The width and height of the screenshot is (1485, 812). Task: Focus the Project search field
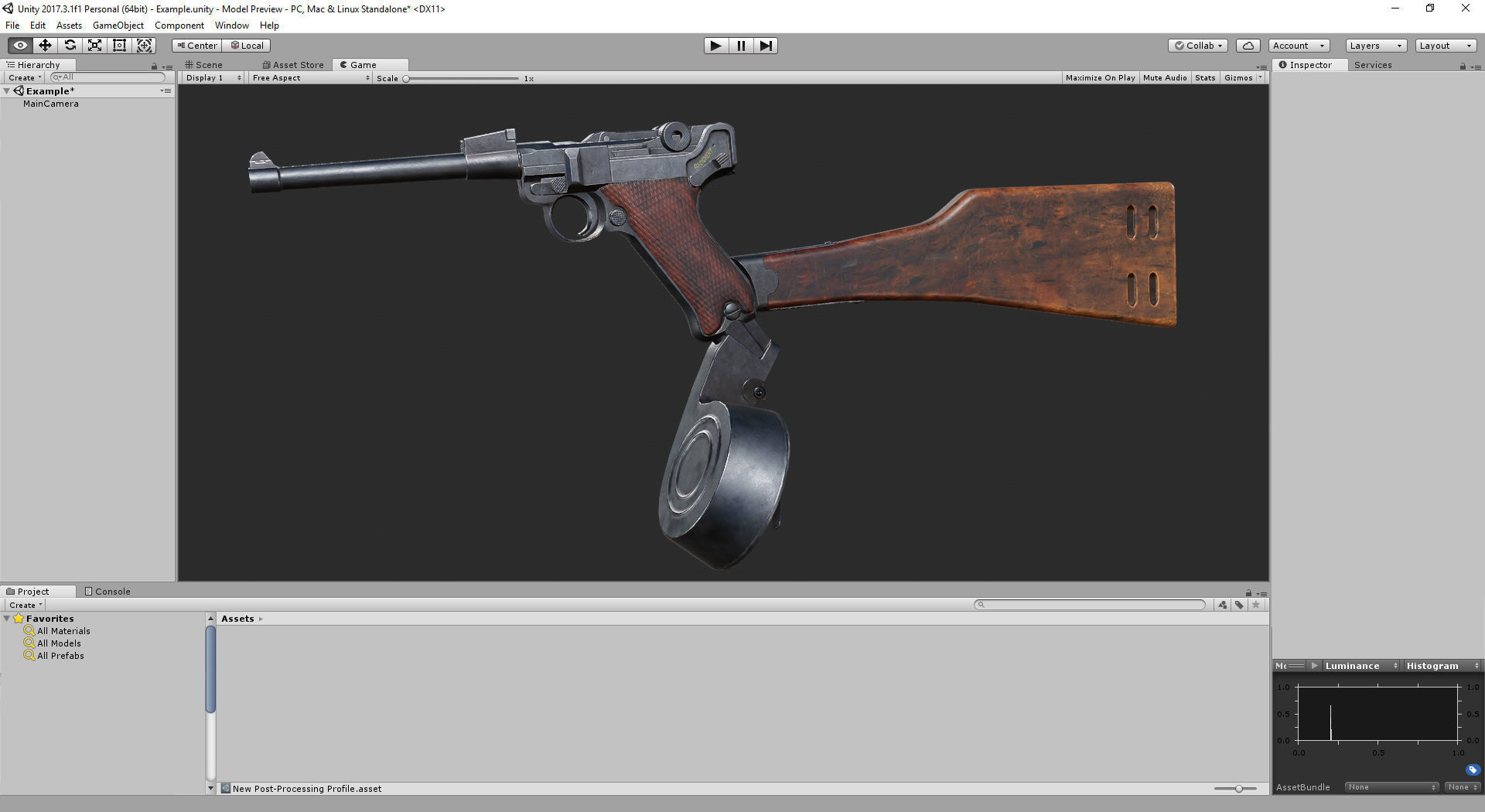[1090, 605]
